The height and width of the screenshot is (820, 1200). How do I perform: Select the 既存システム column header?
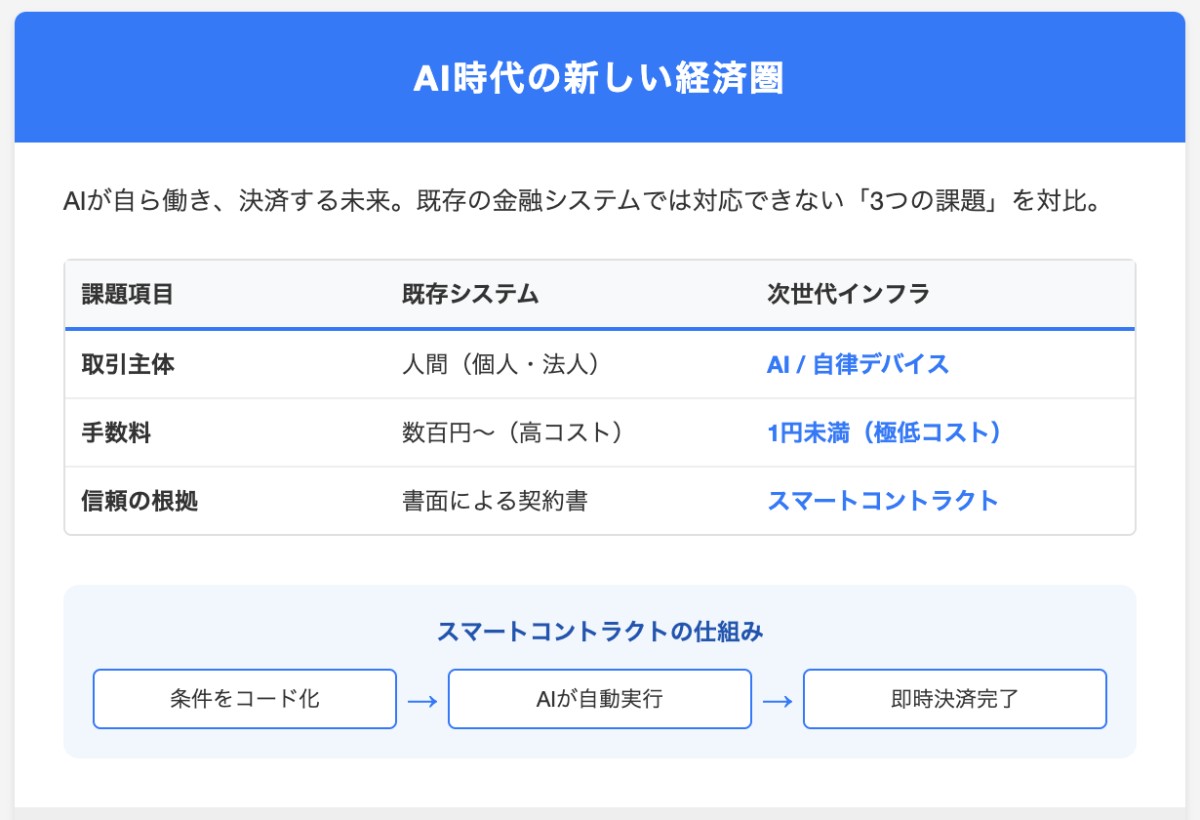pos(470,294)
